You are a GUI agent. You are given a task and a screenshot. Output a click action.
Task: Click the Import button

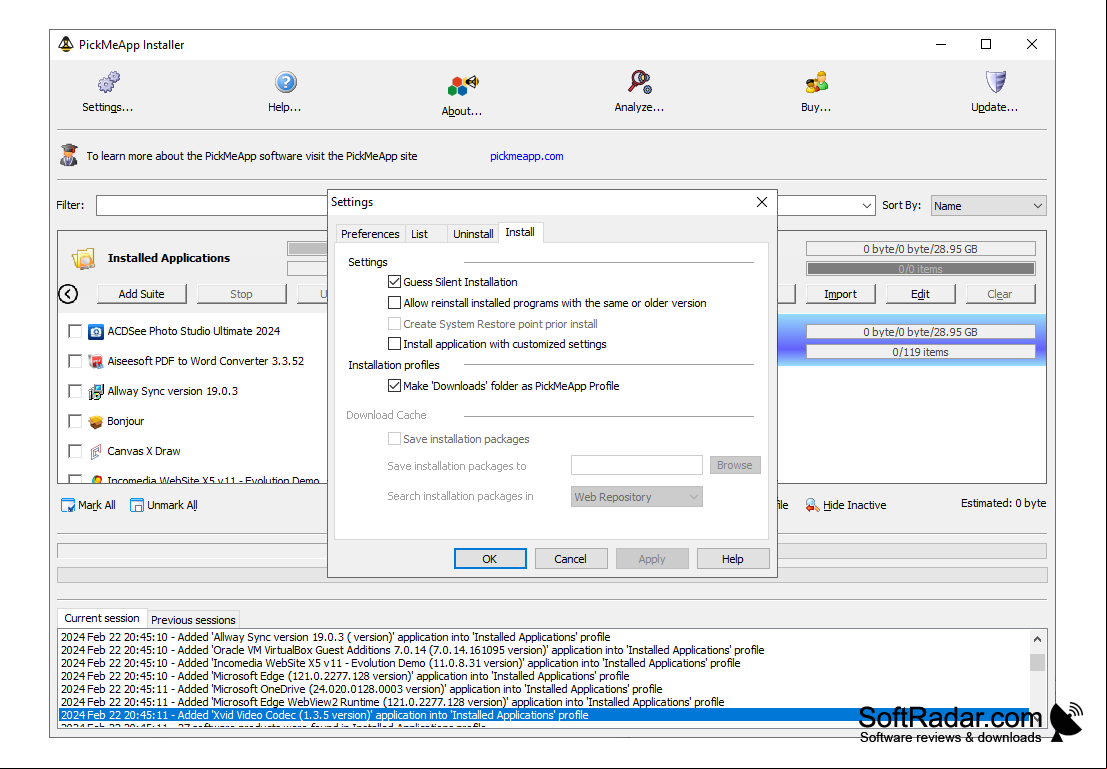[840, 294]
